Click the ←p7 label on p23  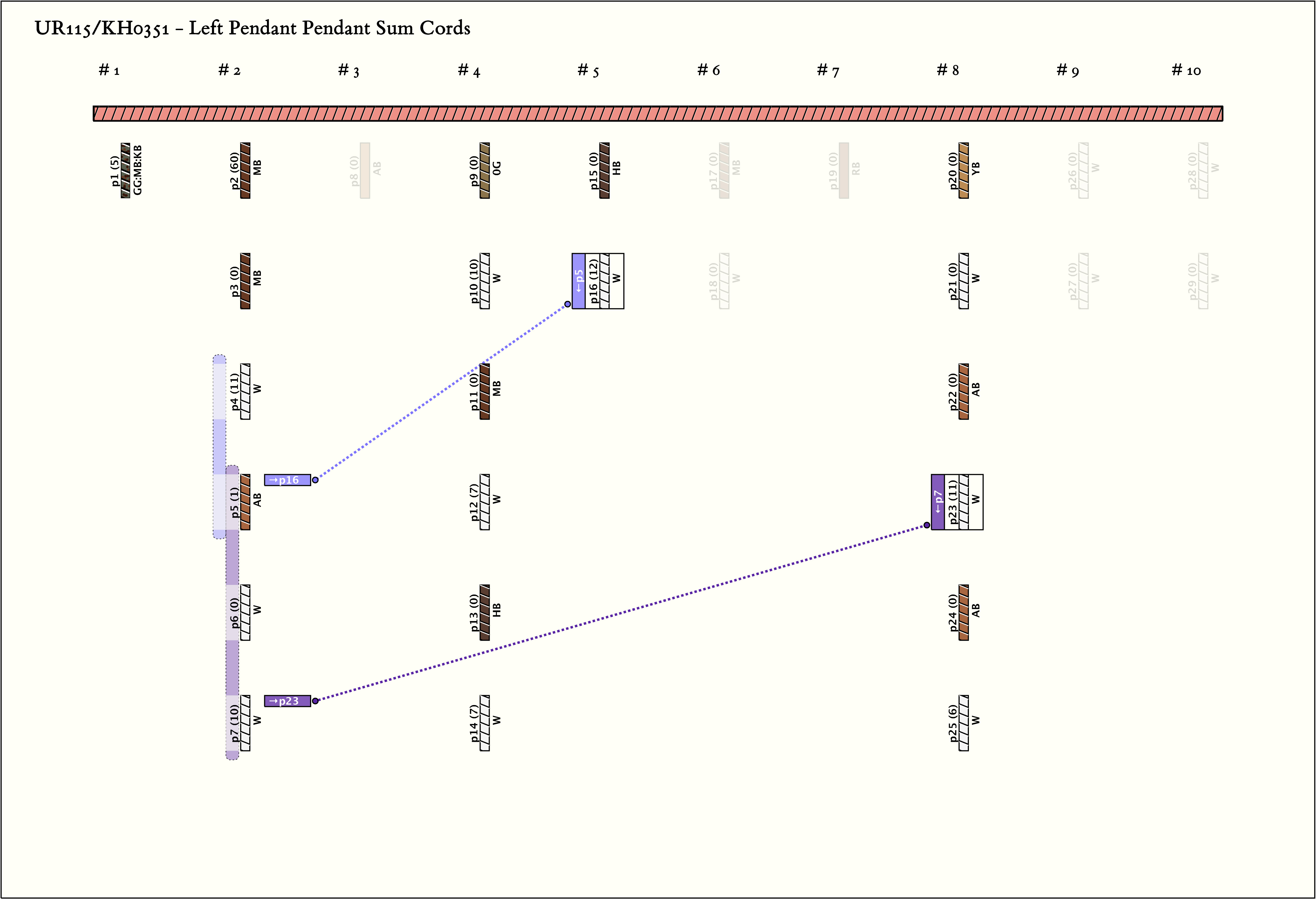tap(938, 502)
